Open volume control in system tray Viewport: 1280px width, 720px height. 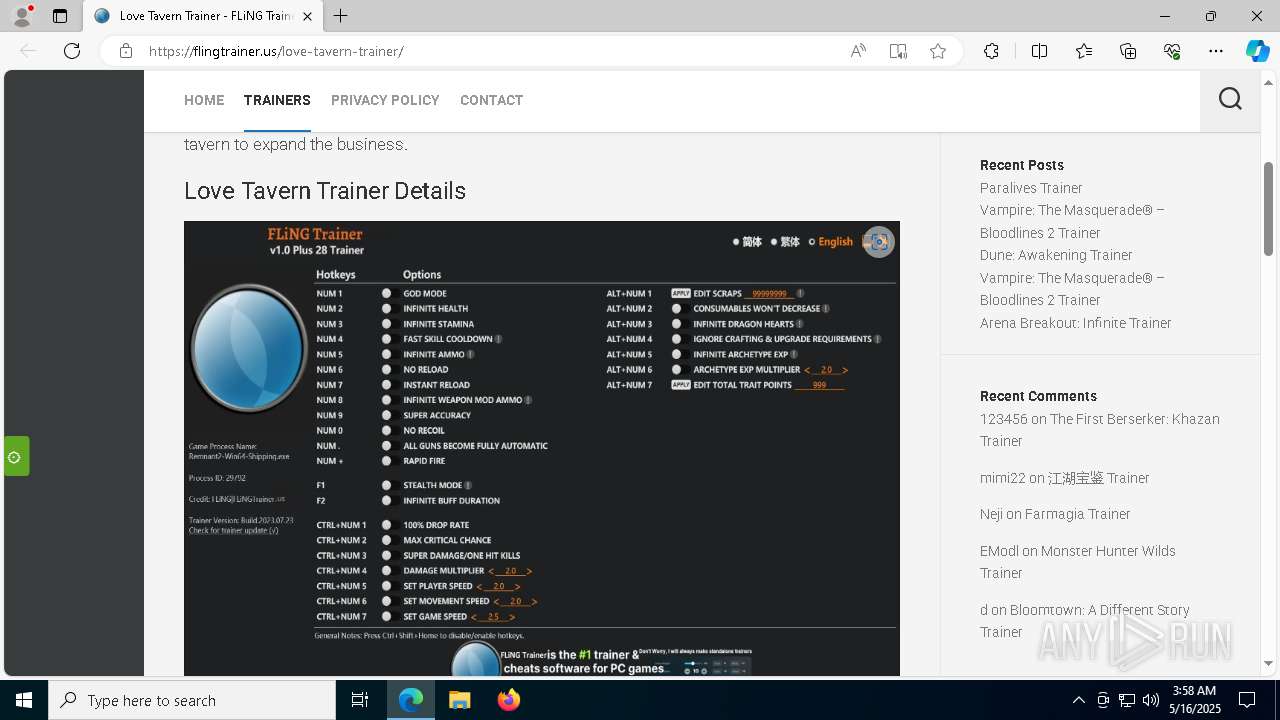point(1151,700)
